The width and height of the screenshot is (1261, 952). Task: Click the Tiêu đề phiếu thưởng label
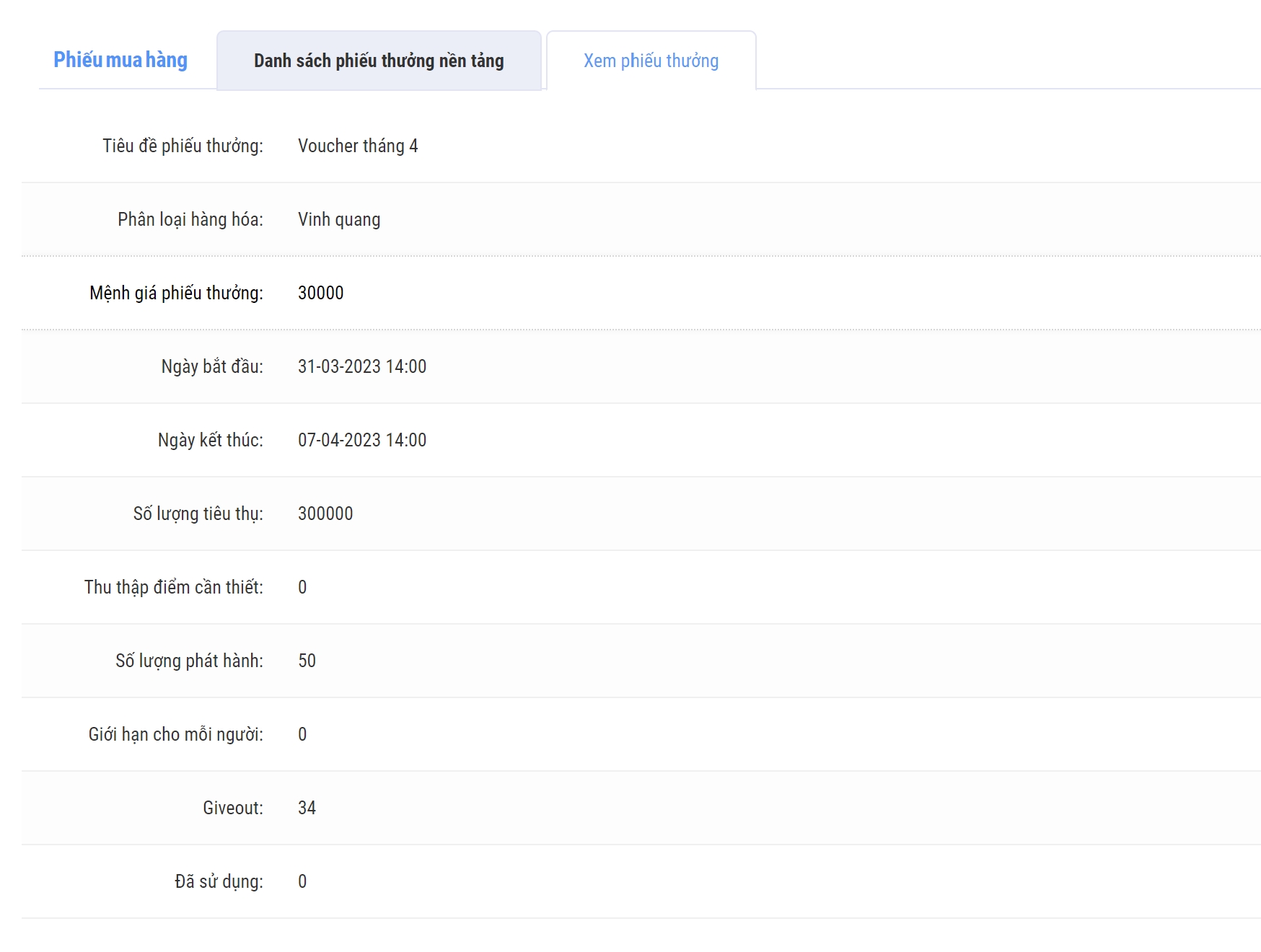tap(183, 146)
